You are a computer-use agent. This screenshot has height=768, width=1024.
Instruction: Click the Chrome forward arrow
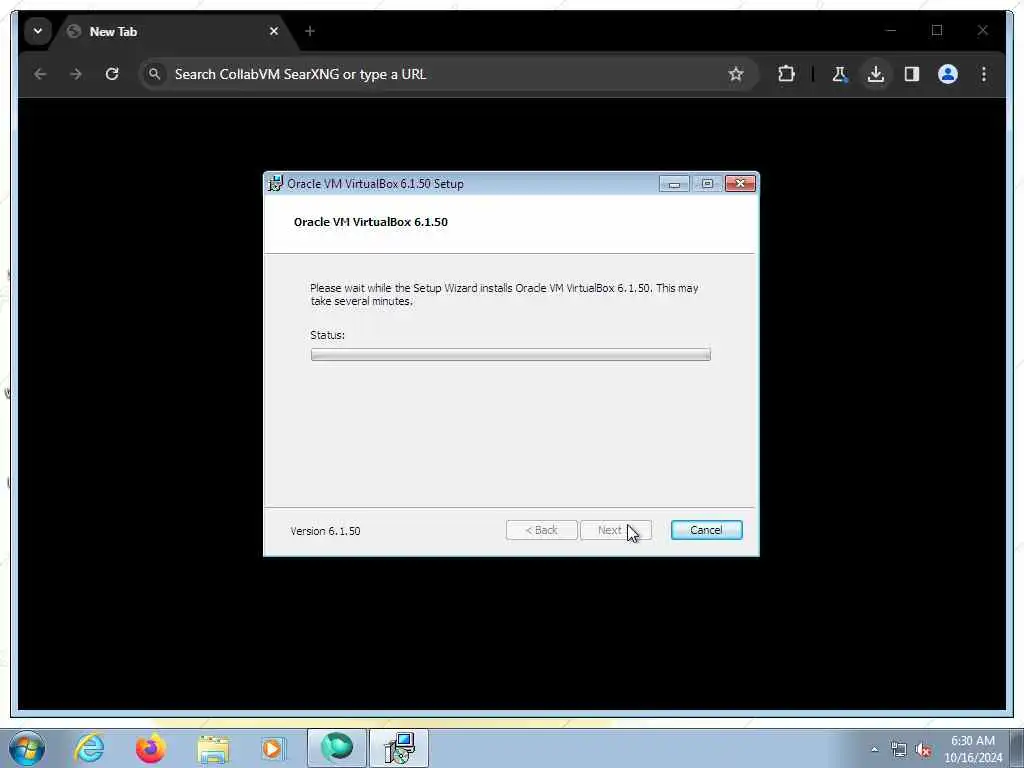click(76, 74)
